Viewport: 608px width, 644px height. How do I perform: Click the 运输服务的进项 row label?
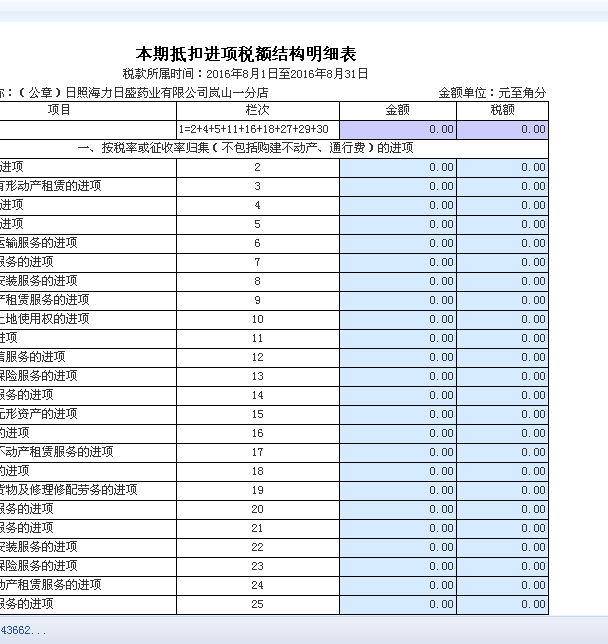tap(39, 243)
